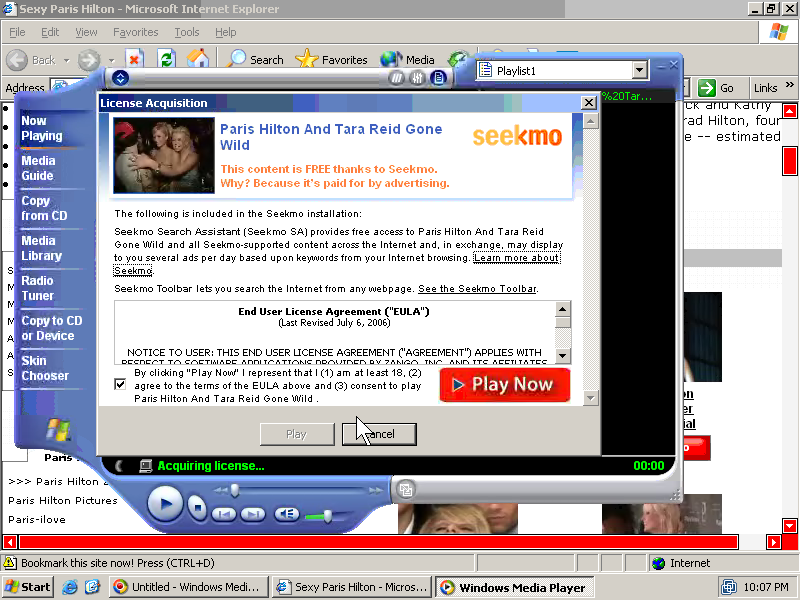Open the Copy to CD or Device tab
Screen dimensions: 800x600
(52, 328)
